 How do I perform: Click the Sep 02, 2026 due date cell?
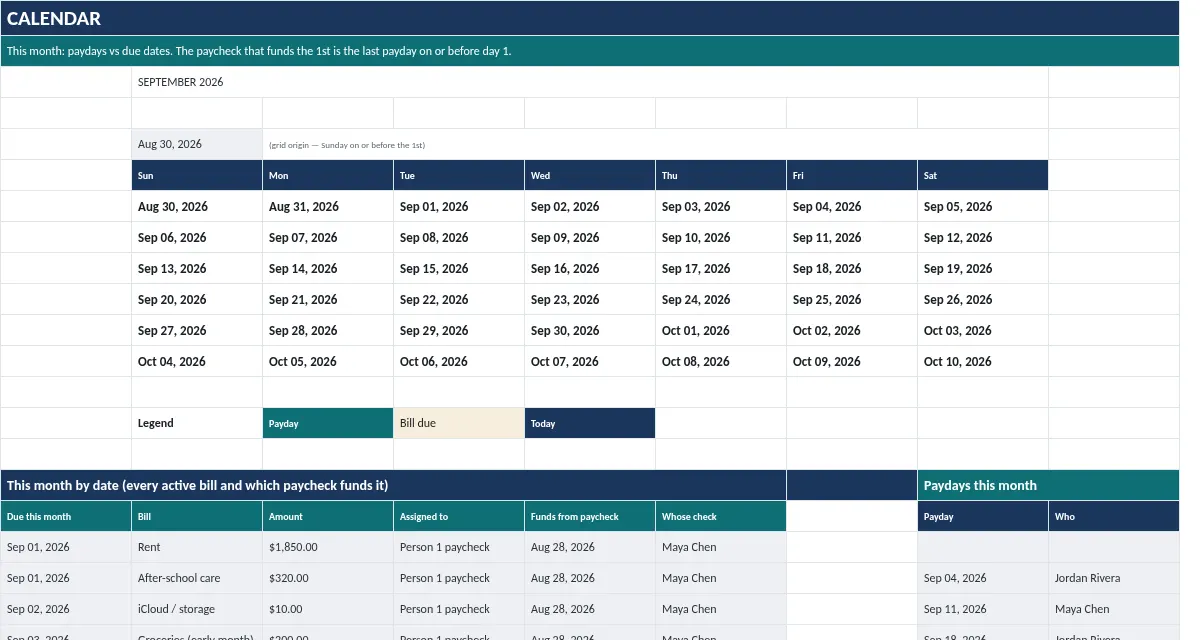(x=66, y=609)
